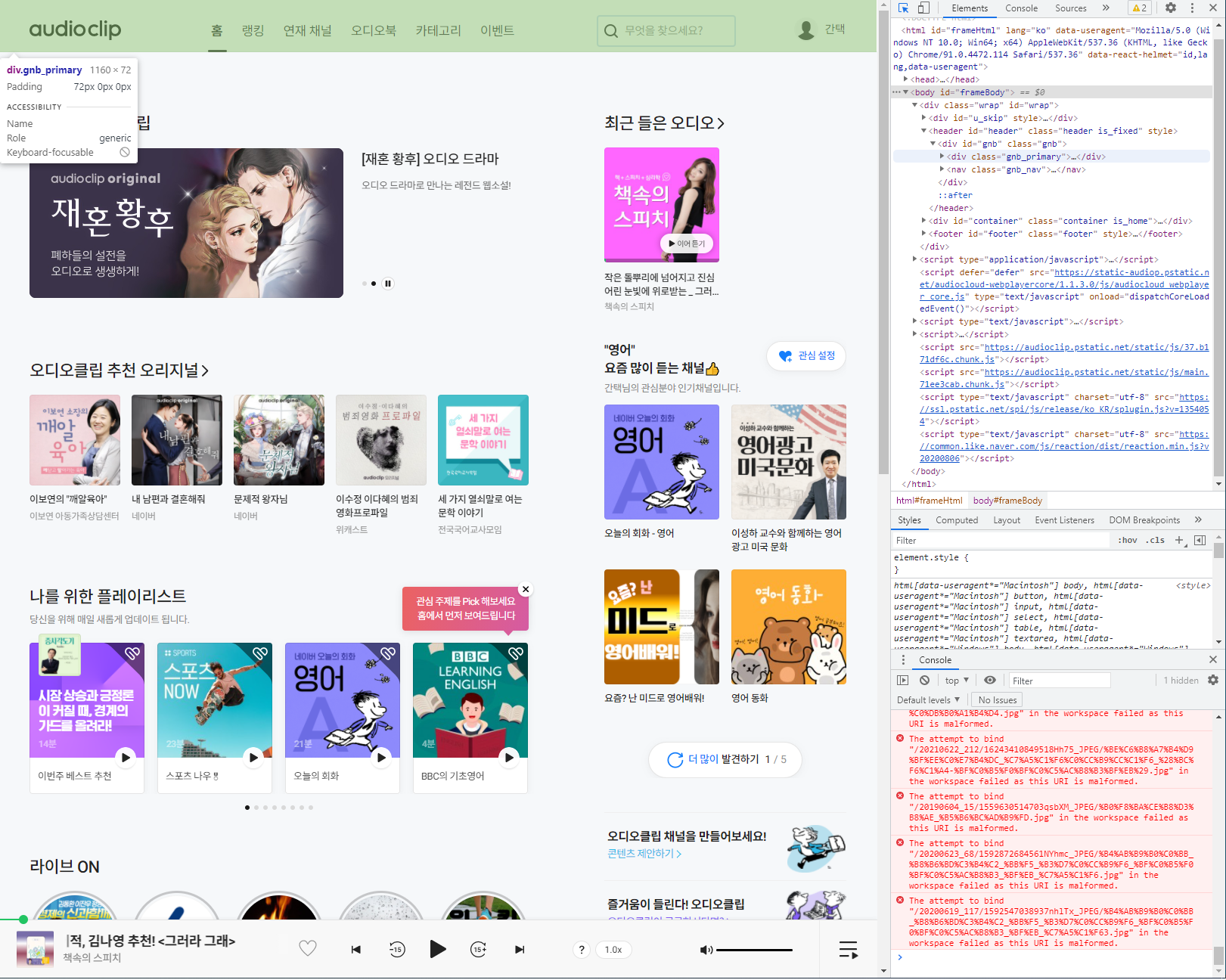
Task: Click the 1.0x playback speed button
Action: coord(613,950)
